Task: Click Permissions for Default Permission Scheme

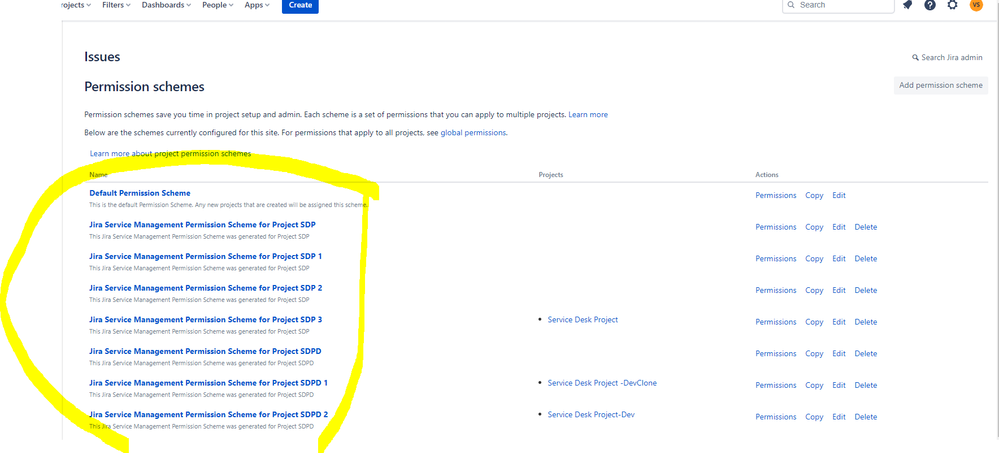Action: point(776,196)
